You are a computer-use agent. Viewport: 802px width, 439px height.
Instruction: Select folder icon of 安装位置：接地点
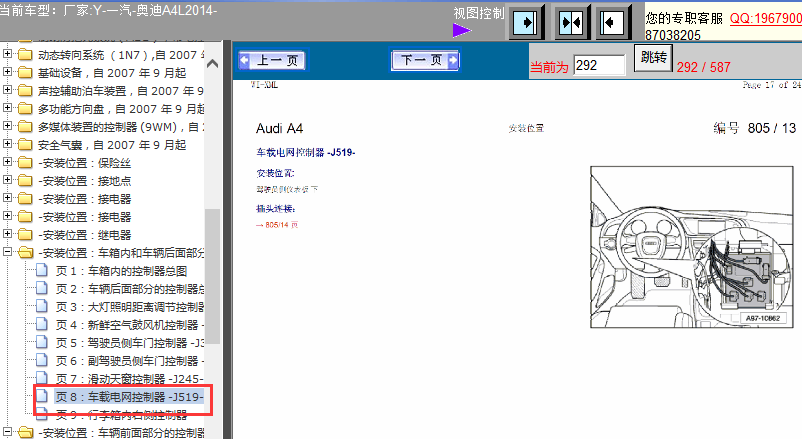[25, 181]
